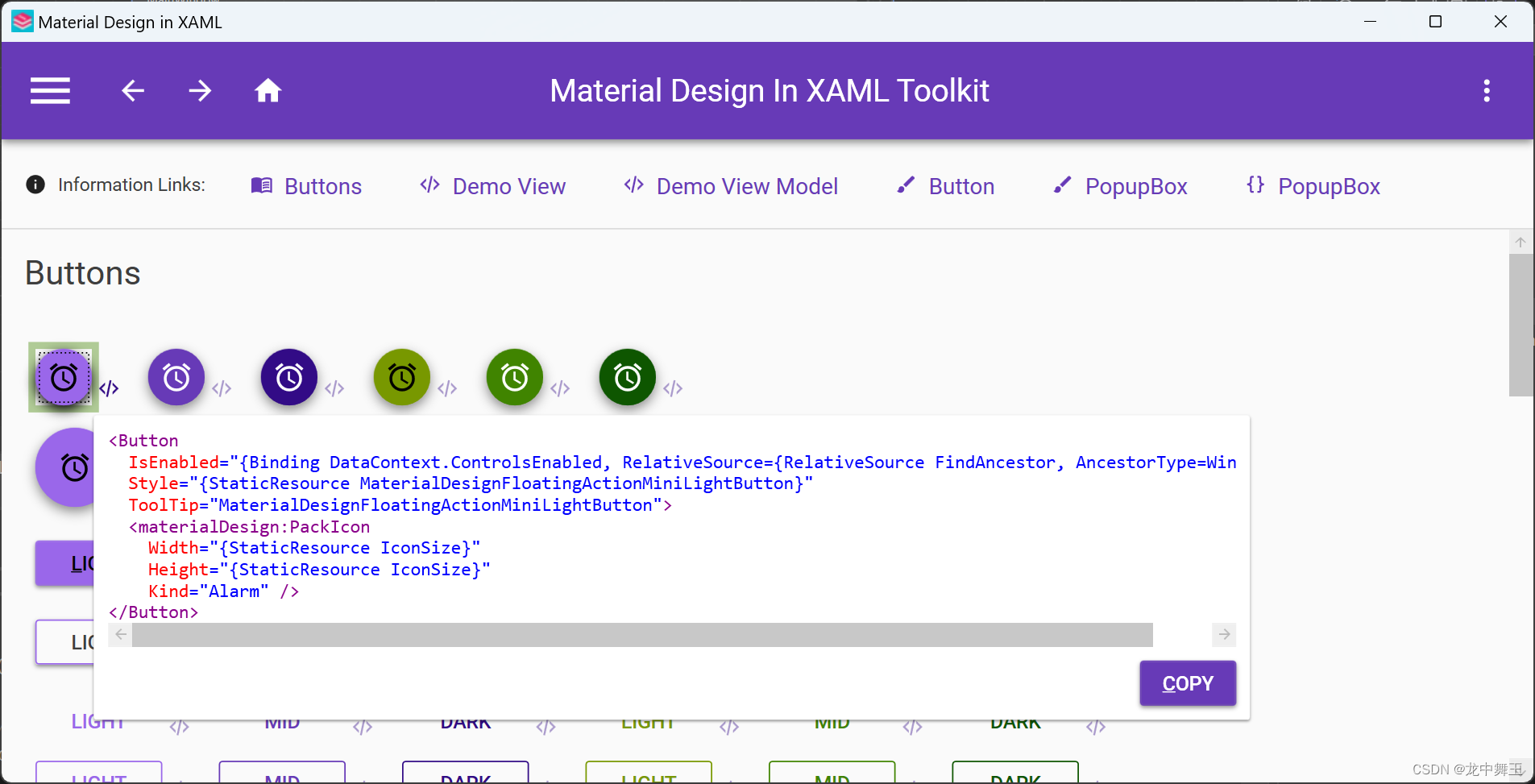The width and height of the screenshot is (1535, 784).
Task: Go forward with the right arrow
Action: pos(200,91)
